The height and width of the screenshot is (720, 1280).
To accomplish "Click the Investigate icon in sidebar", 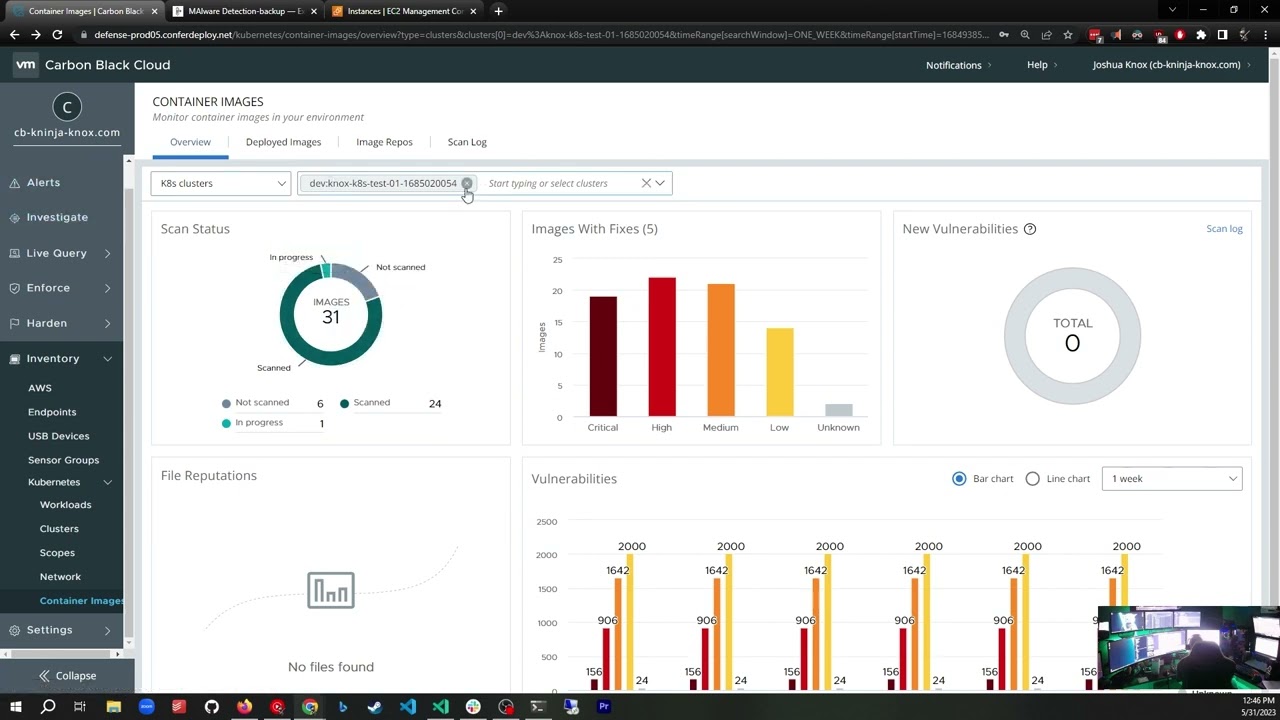I will coord(15,217).
